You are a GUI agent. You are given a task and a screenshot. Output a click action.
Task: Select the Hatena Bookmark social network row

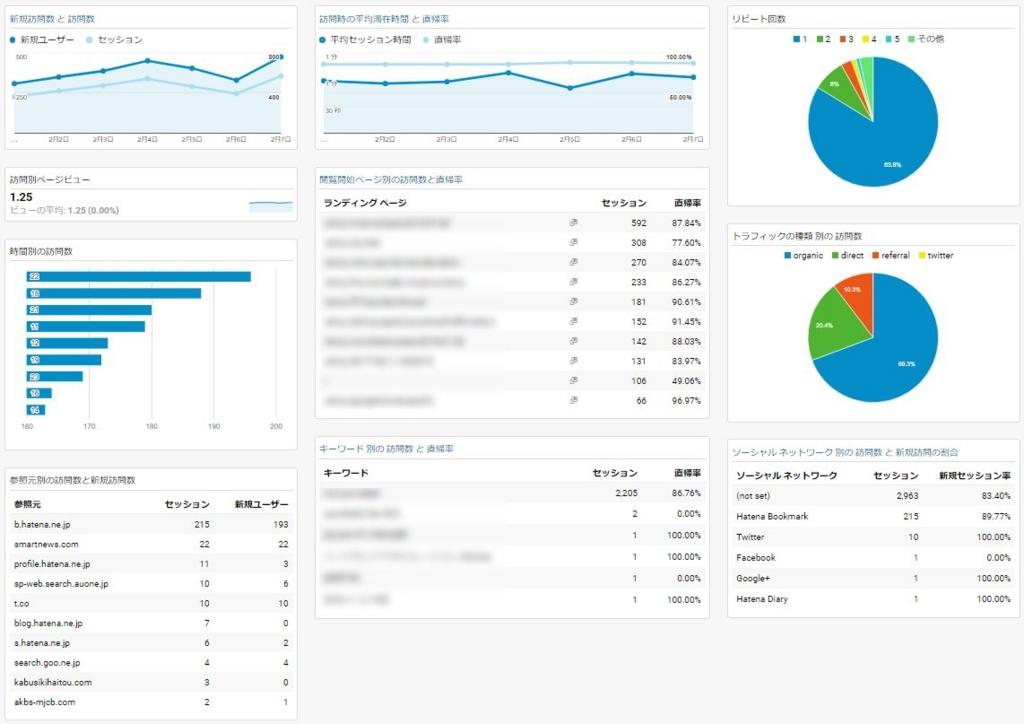(x=873, y=516)
